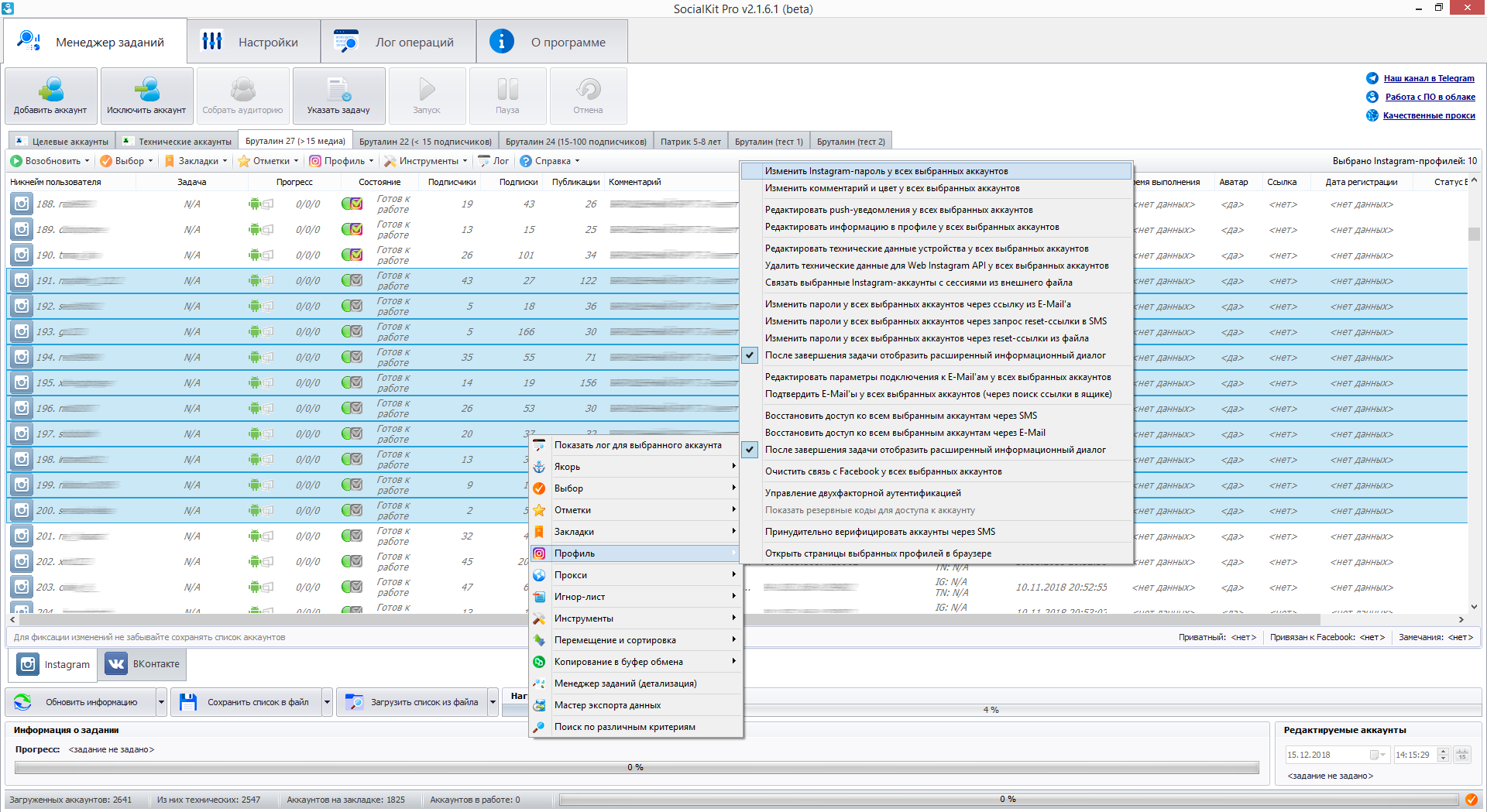This screenshot has height=812, width=1487.
Task: Click Загрузить список из файла icon
Action: tap(354, 702)
